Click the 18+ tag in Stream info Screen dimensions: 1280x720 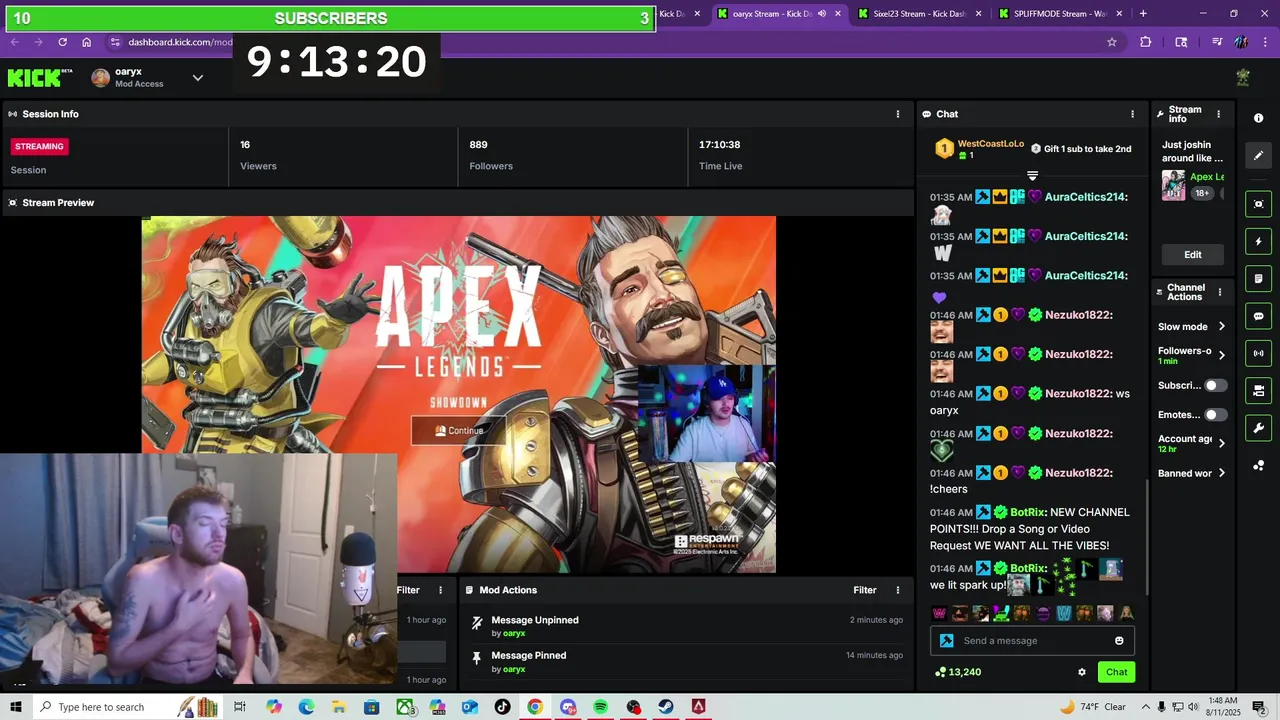coord(1202,193)
